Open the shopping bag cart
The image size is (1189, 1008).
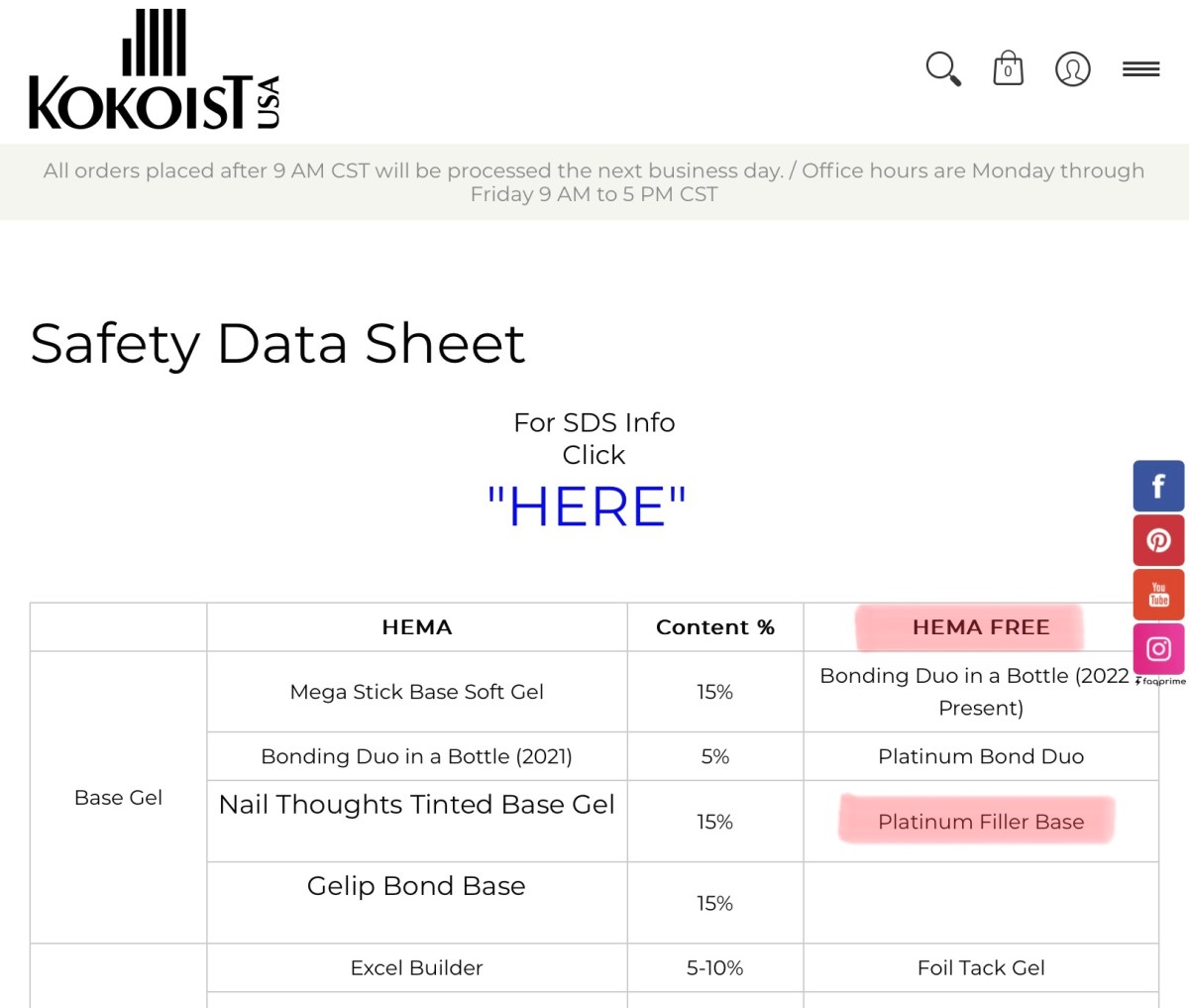[x=1008, y=69]
